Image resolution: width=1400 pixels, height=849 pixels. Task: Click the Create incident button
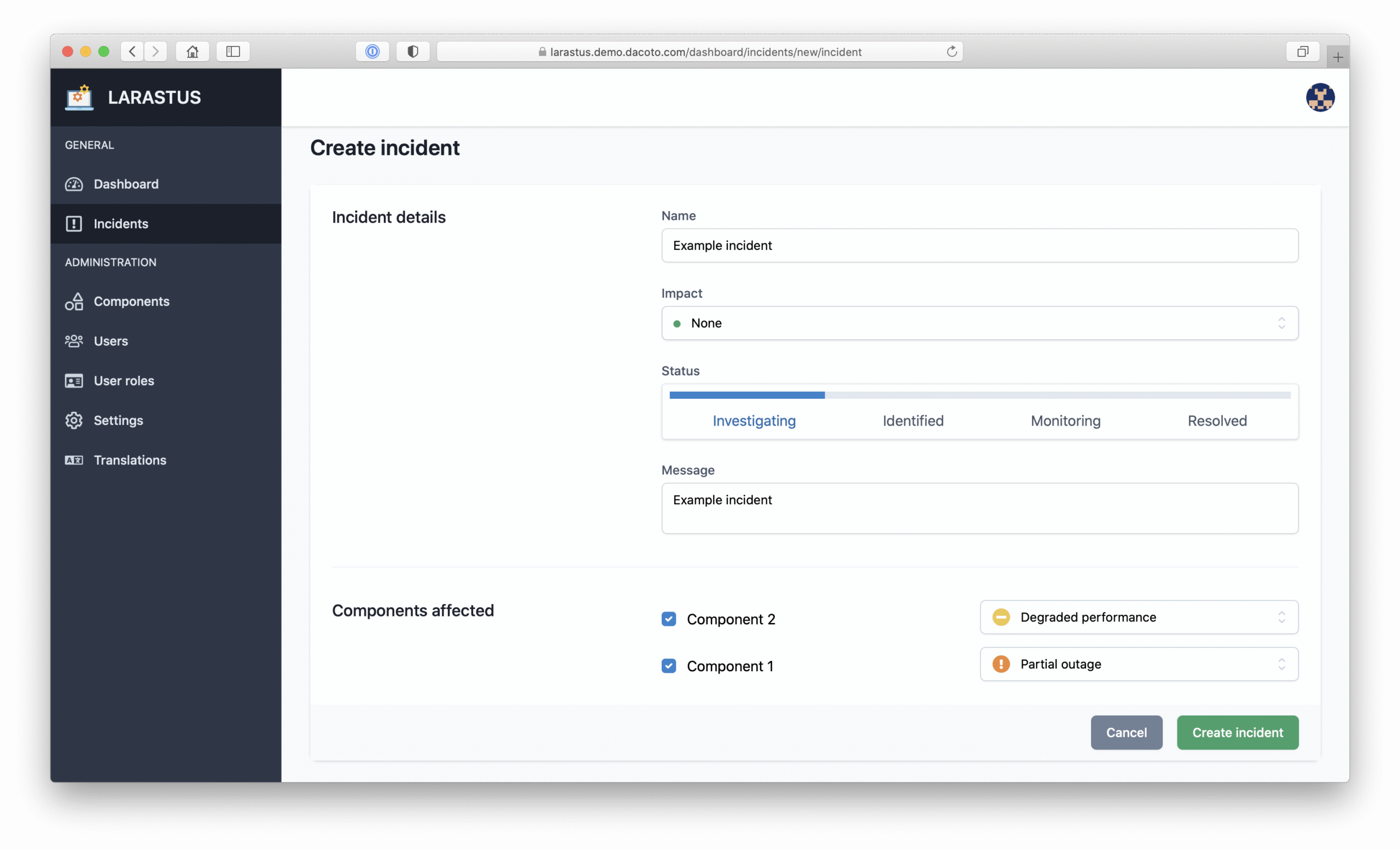[x=1237, y=732]
